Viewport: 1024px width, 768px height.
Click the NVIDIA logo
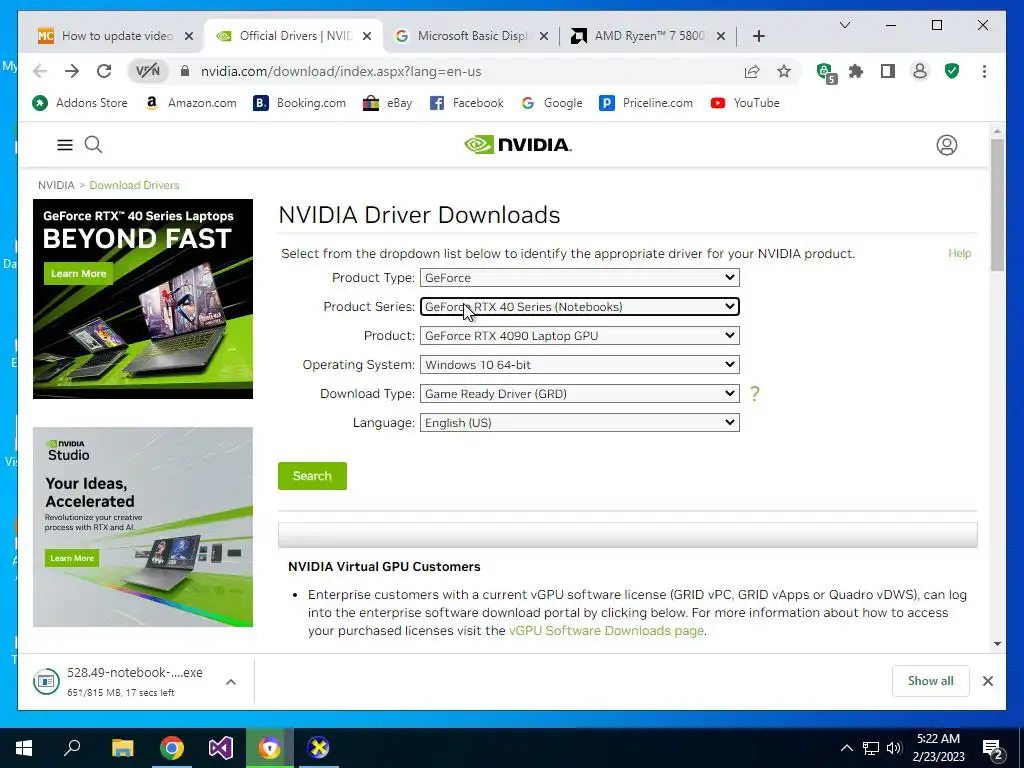coord(518,144)
